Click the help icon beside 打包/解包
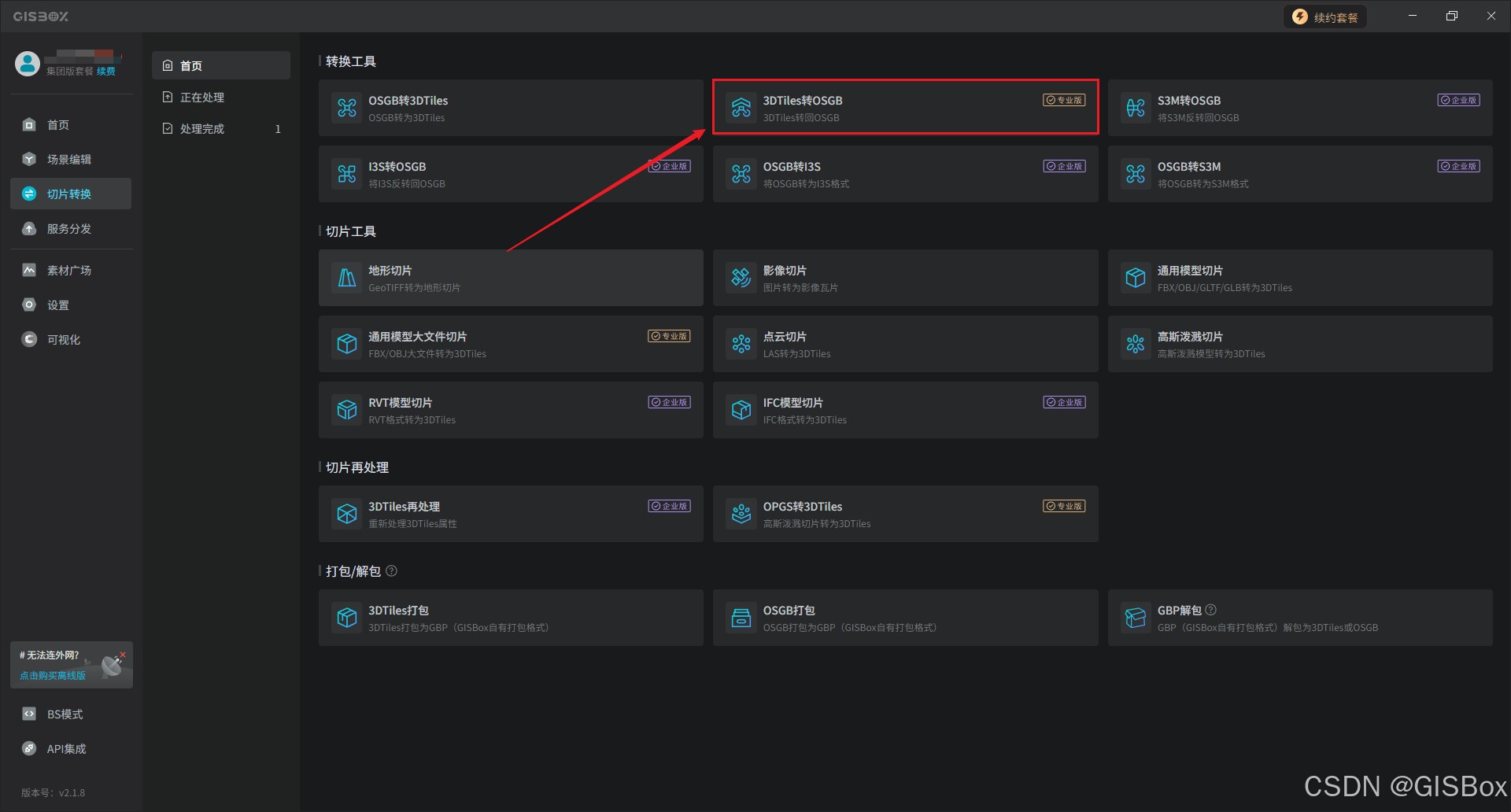The height and width of the screenshot is (812, 1511). coord(391,571)
